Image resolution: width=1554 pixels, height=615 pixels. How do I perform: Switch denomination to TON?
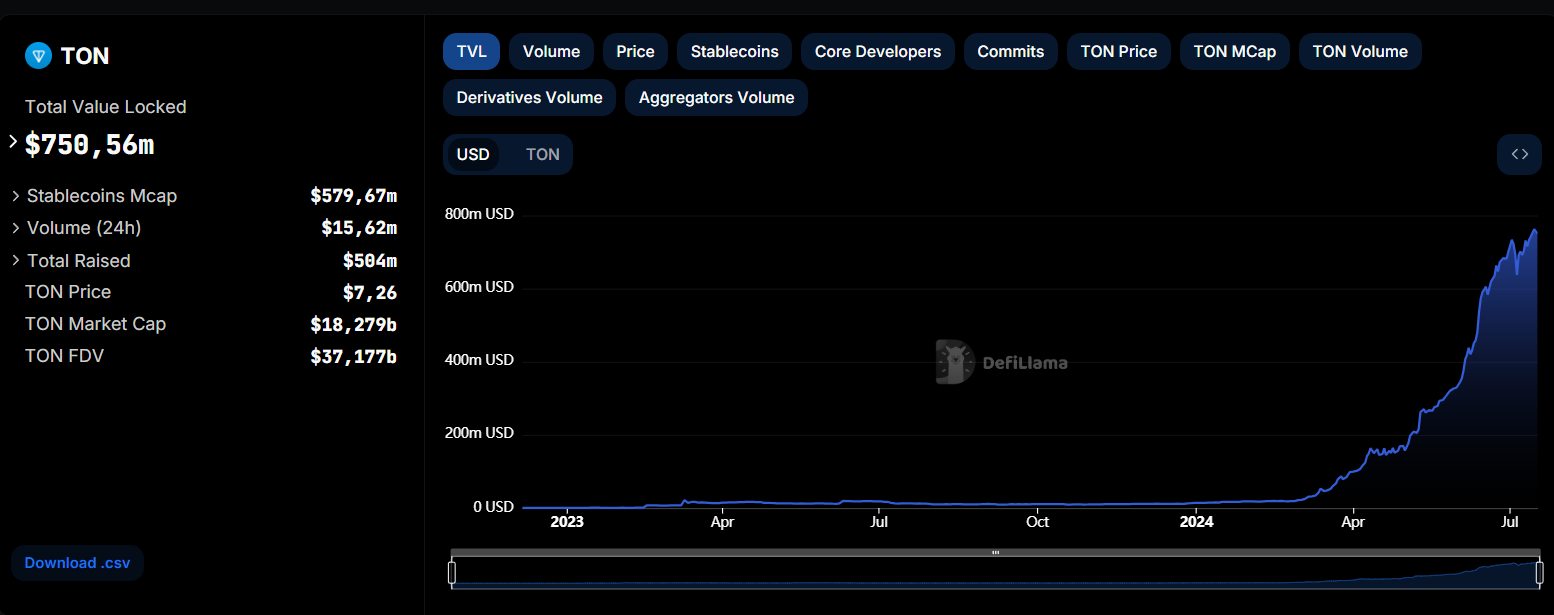[542, 155]
